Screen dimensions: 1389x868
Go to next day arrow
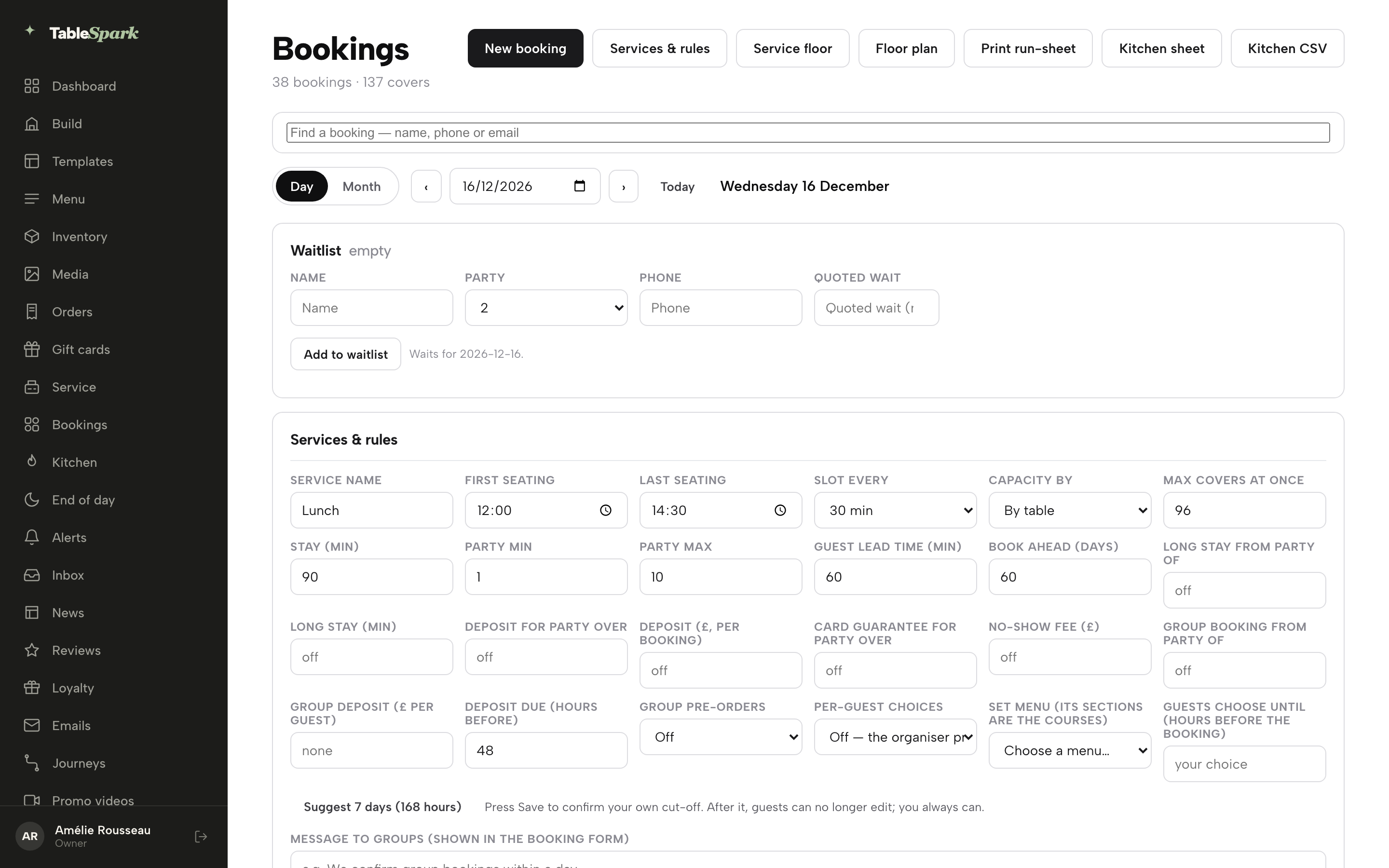(x=623, y=187)
